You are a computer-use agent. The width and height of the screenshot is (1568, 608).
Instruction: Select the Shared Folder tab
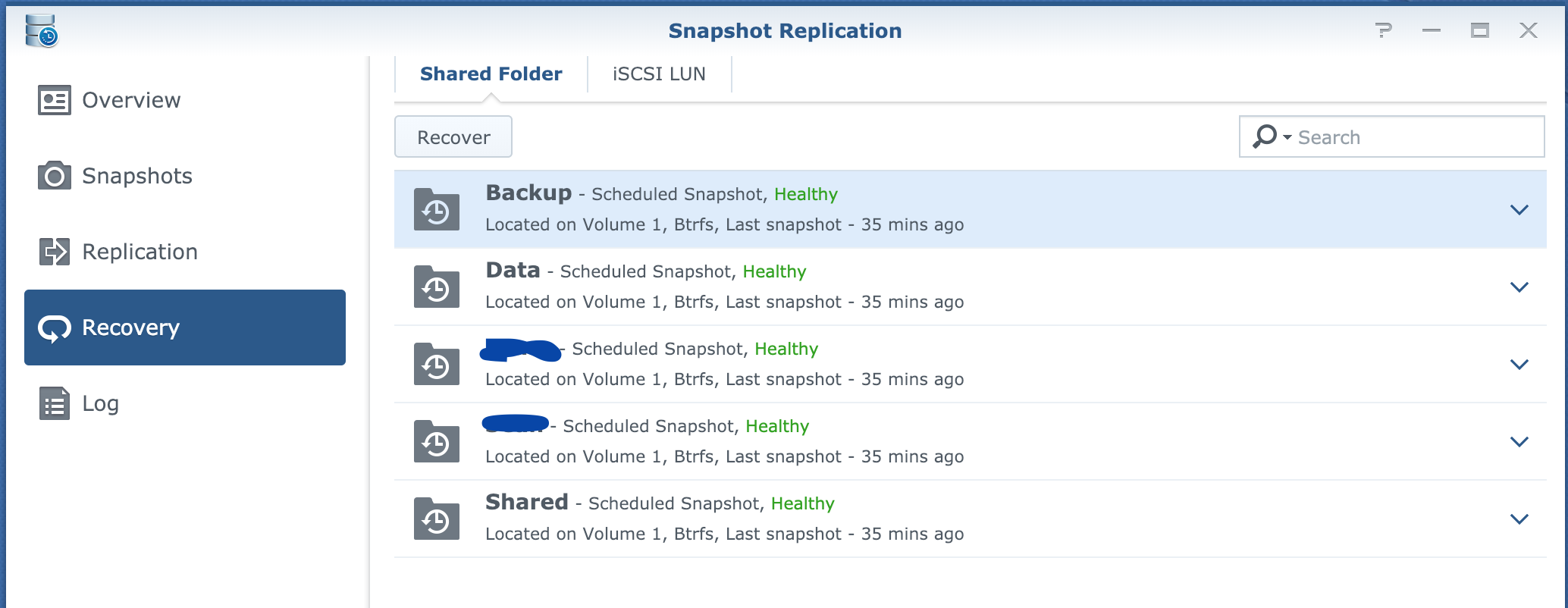point(491,74)
